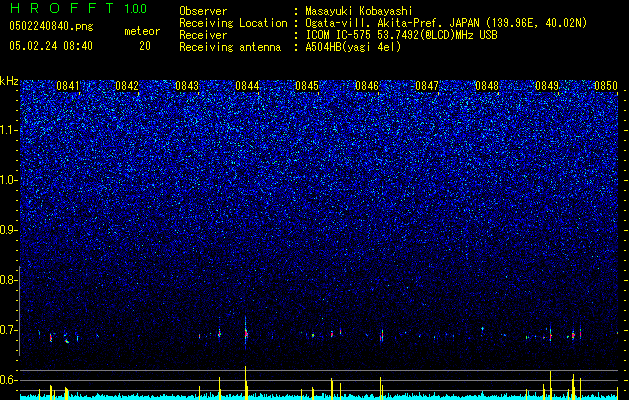Viewport: 629px width, 400px height.
Task: Click the 0847 time marker
Action: (x=427, y=86)
